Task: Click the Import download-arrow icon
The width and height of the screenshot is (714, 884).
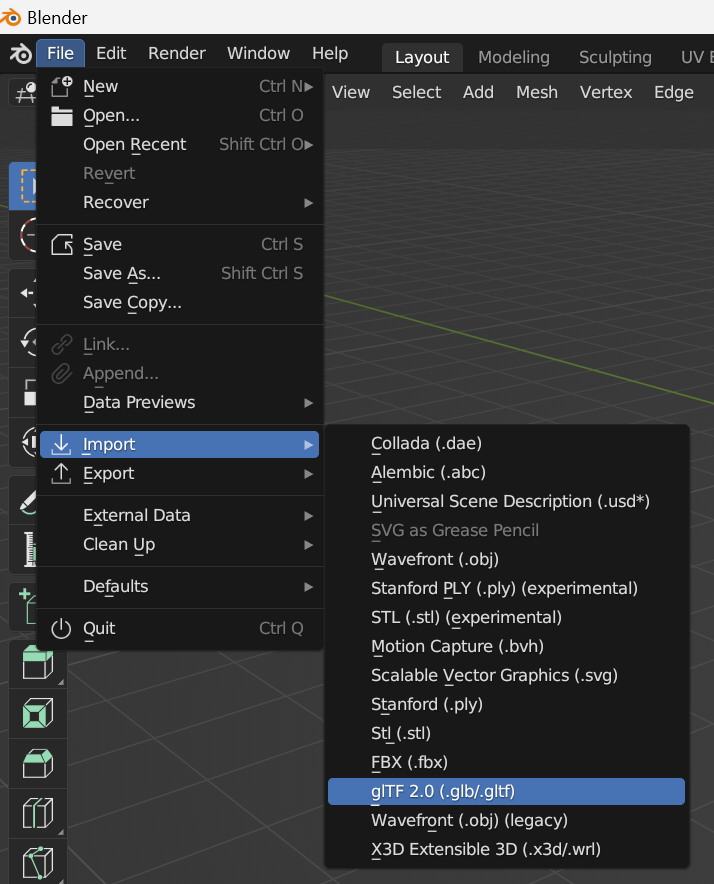Action: 61,445
